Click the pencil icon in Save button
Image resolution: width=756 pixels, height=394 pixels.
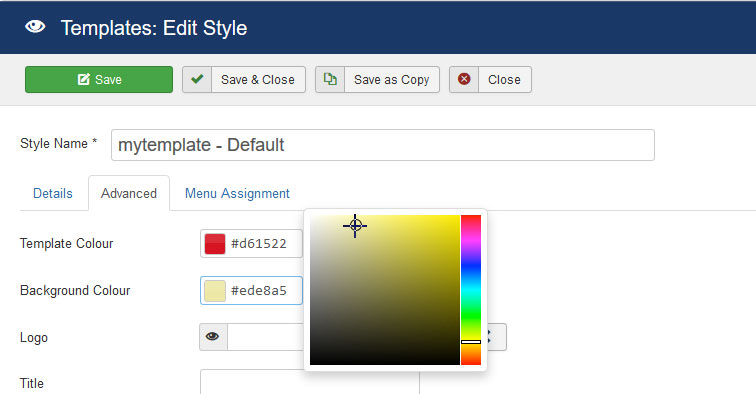83,79
